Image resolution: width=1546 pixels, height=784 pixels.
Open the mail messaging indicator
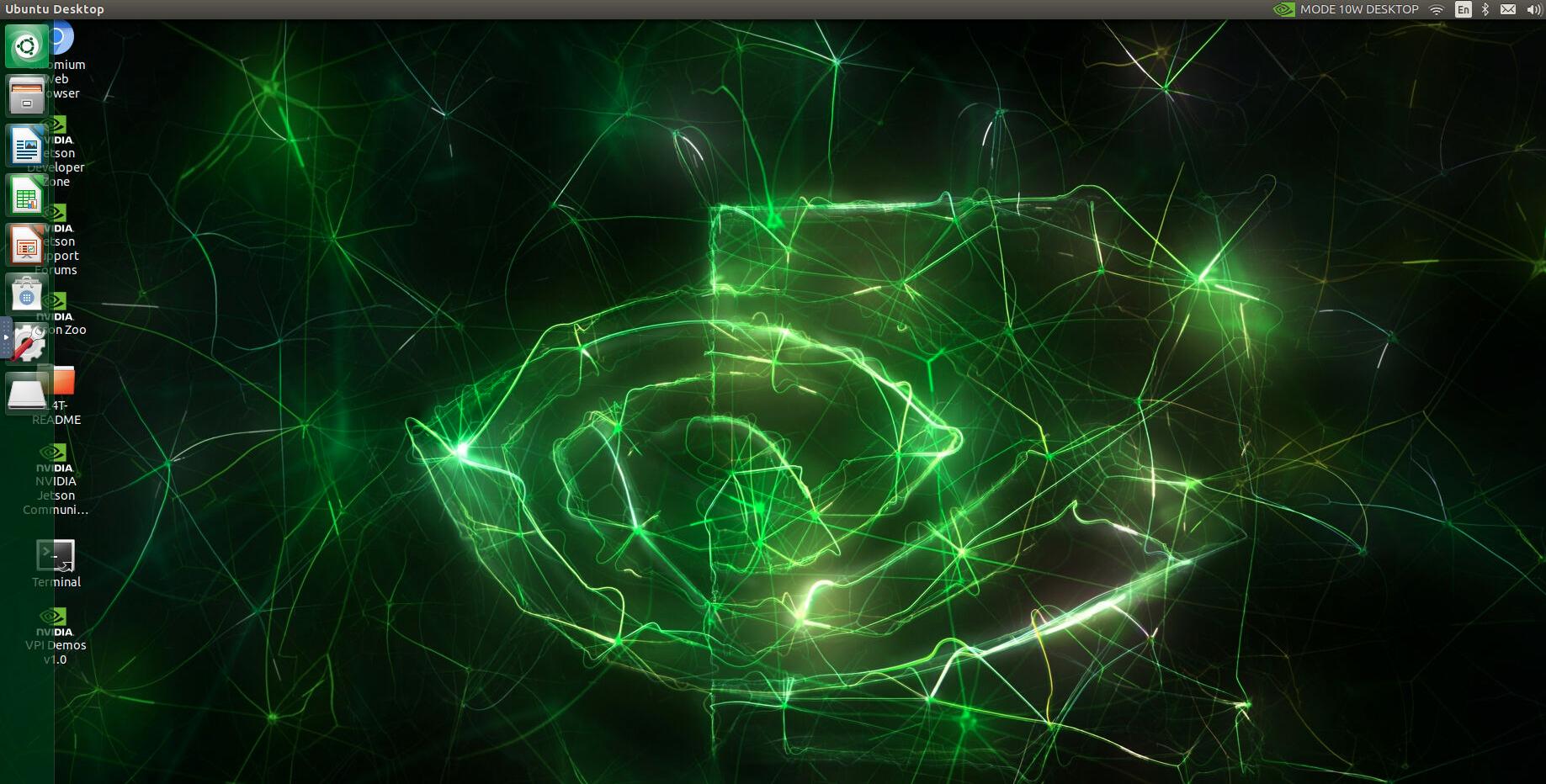tap(1508, 9)
